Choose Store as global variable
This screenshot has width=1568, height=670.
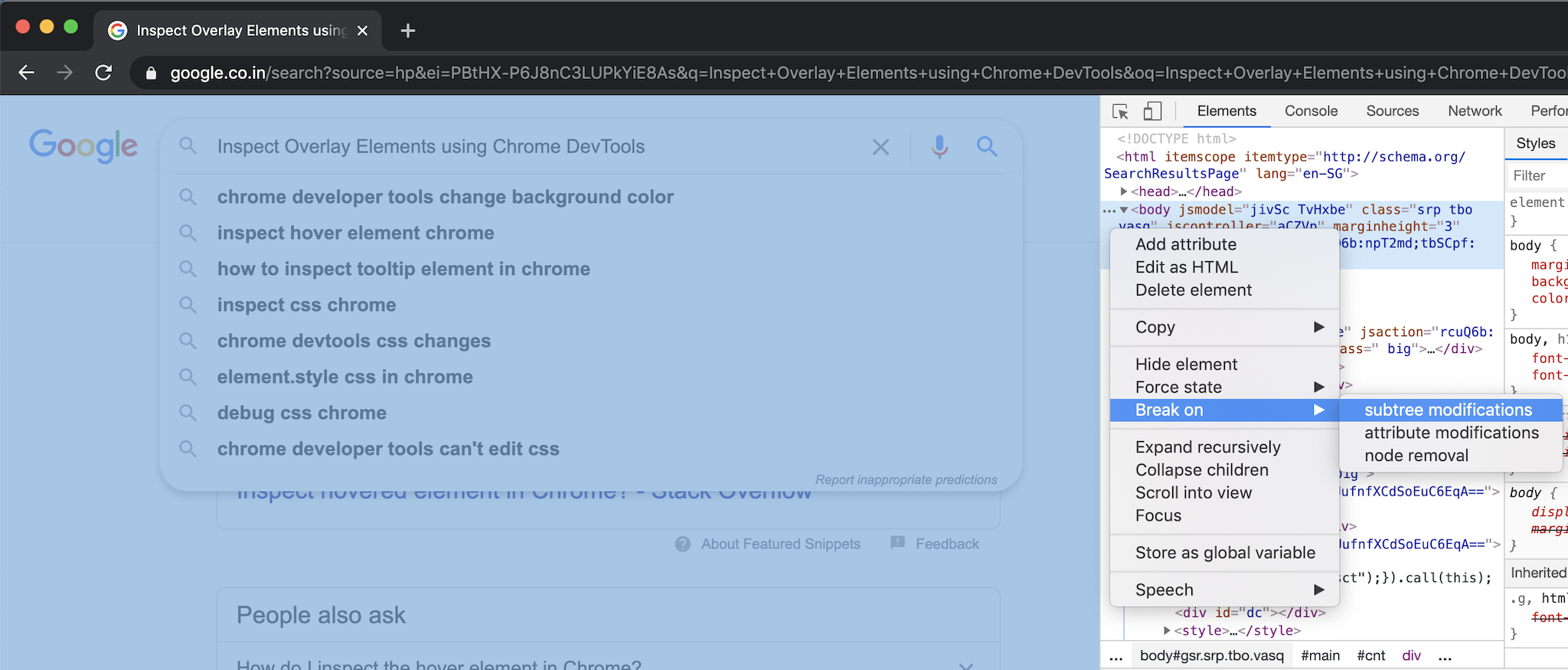(1224, 553)
